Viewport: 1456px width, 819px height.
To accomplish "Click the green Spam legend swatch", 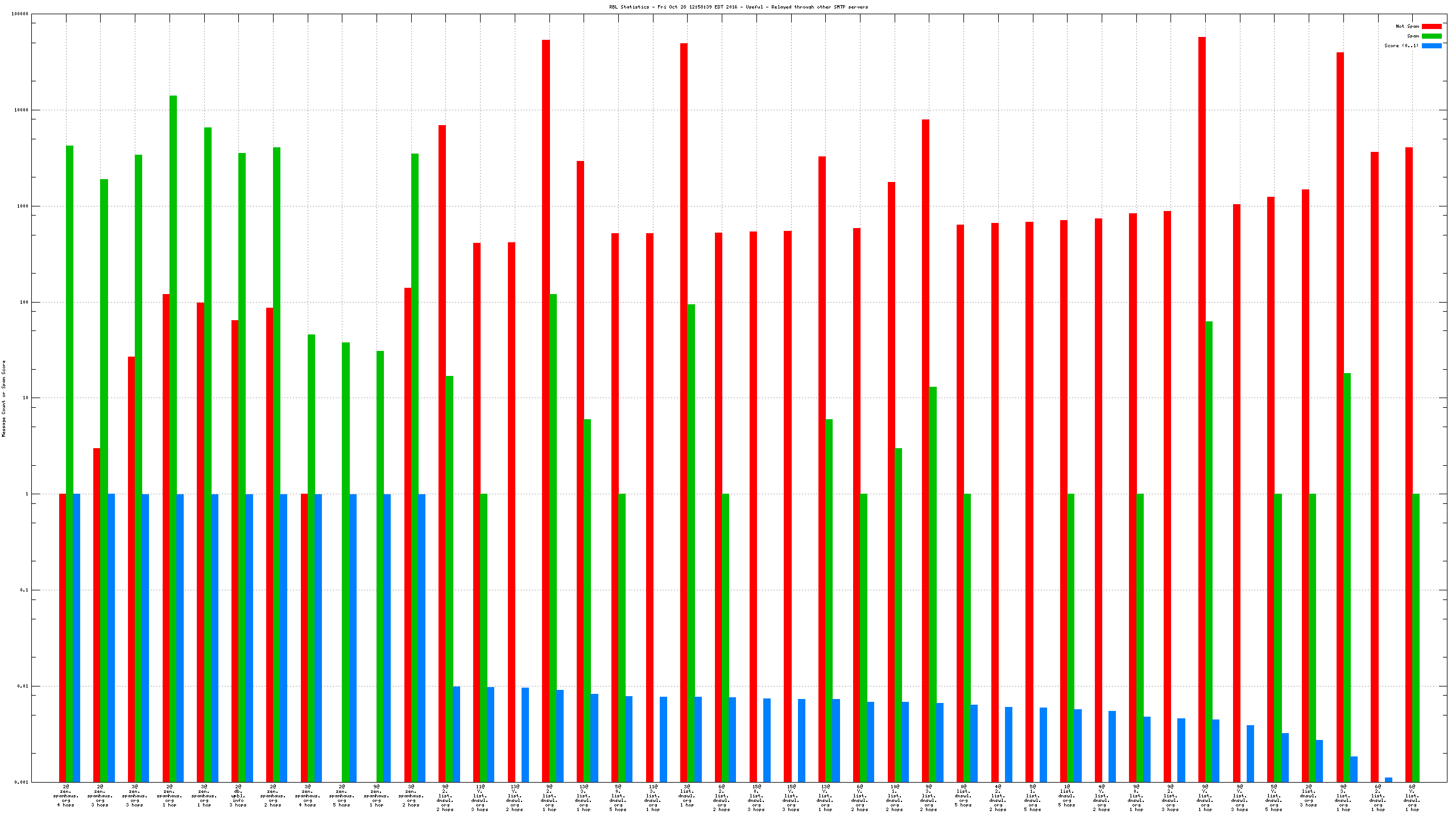I will click(1431, 36).
